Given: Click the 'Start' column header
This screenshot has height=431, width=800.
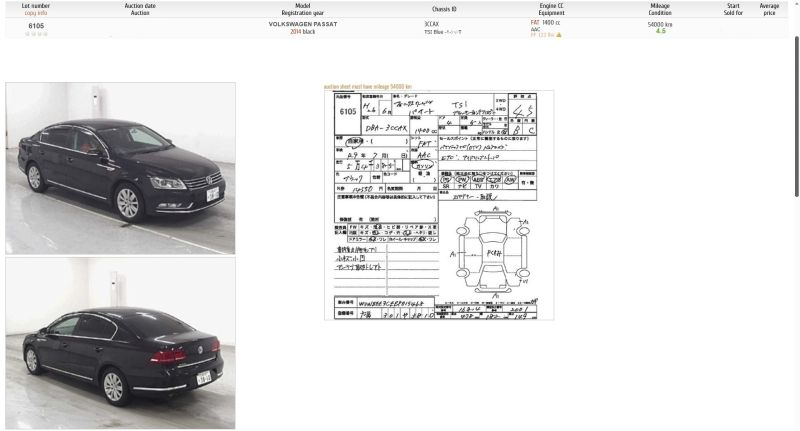Looking at the screenshot, I should (x=733, y=6).
